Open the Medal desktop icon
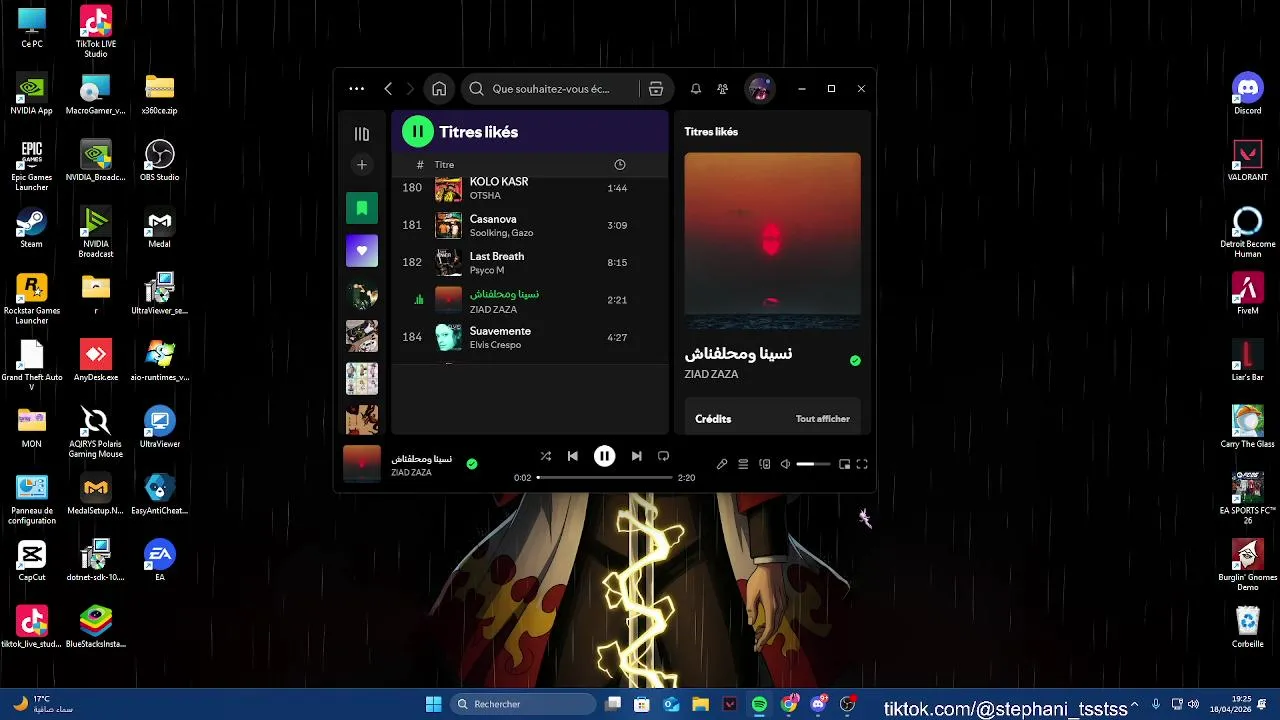 coord(160,228)
